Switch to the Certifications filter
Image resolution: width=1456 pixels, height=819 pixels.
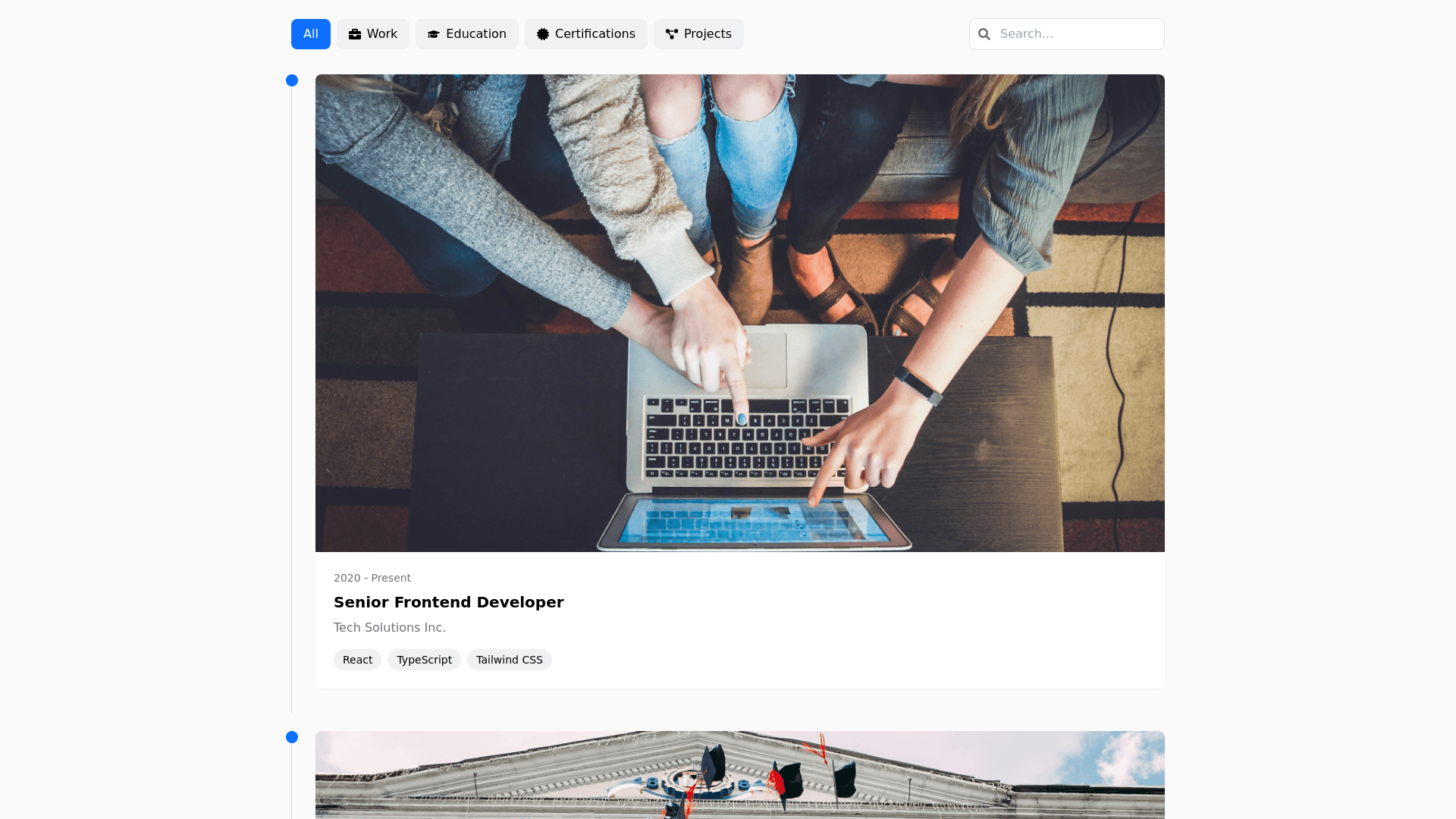(585, 34)
